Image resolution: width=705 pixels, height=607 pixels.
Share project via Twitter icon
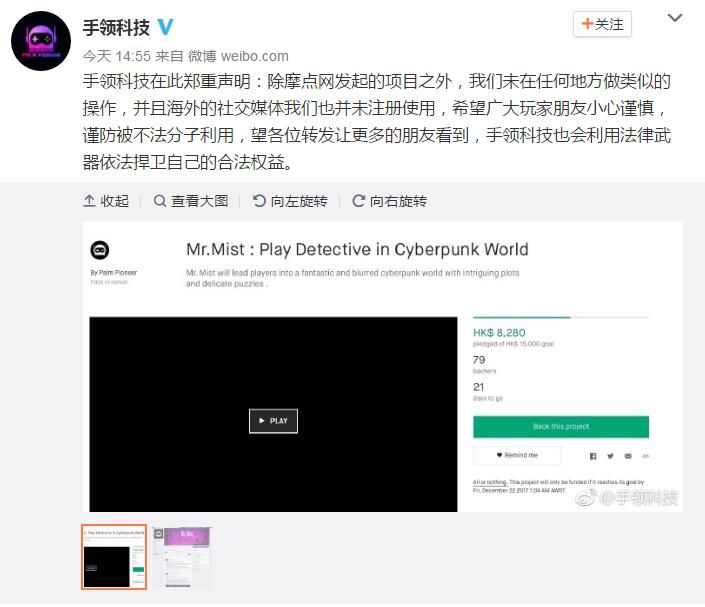(610, 456)
